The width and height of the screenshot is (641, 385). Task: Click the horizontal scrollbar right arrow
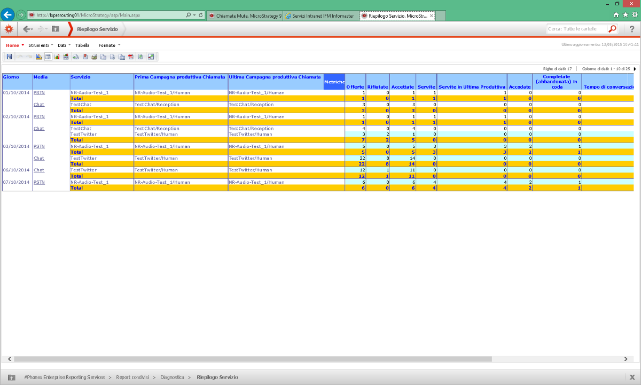click(625, 359)
